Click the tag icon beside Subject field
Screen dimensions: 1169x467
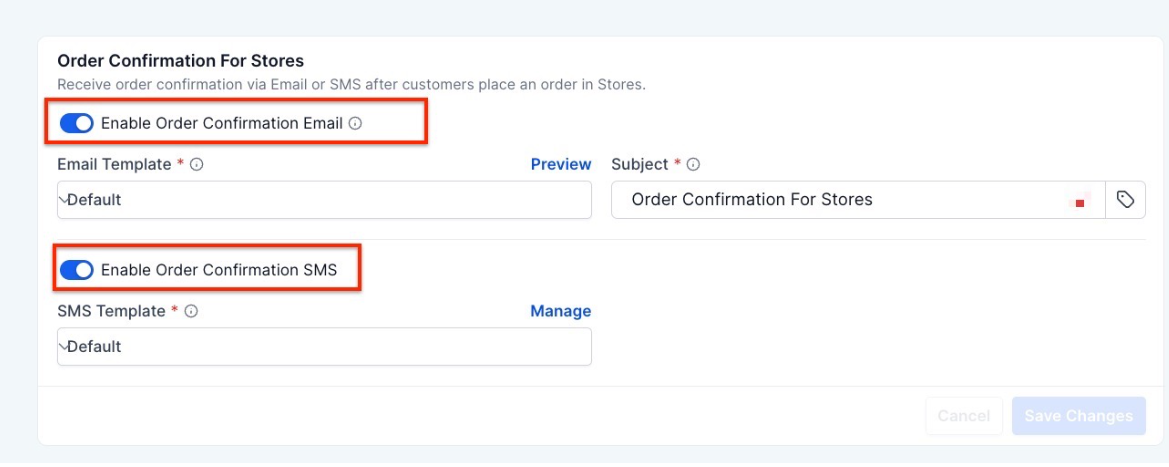coord(1125,200)
